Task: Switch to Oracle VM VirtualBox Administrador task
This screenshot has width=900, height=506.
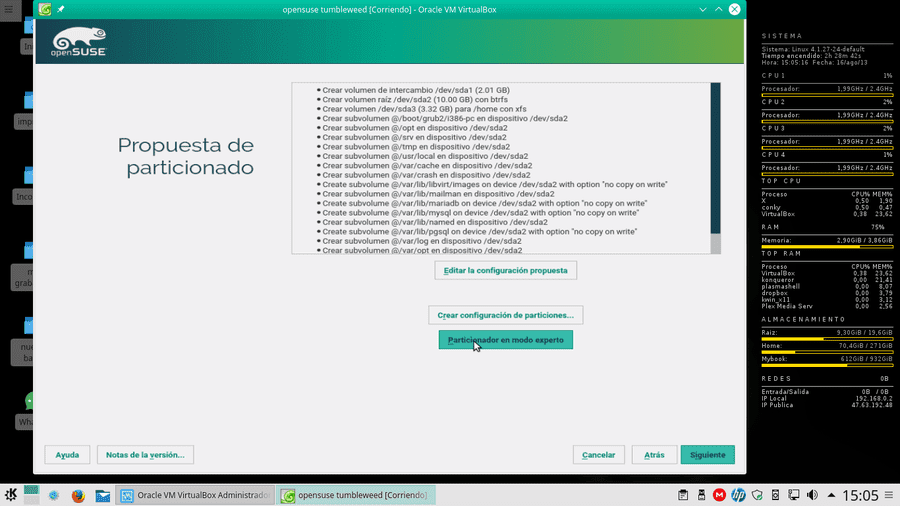Action: [x=195, y=495]
